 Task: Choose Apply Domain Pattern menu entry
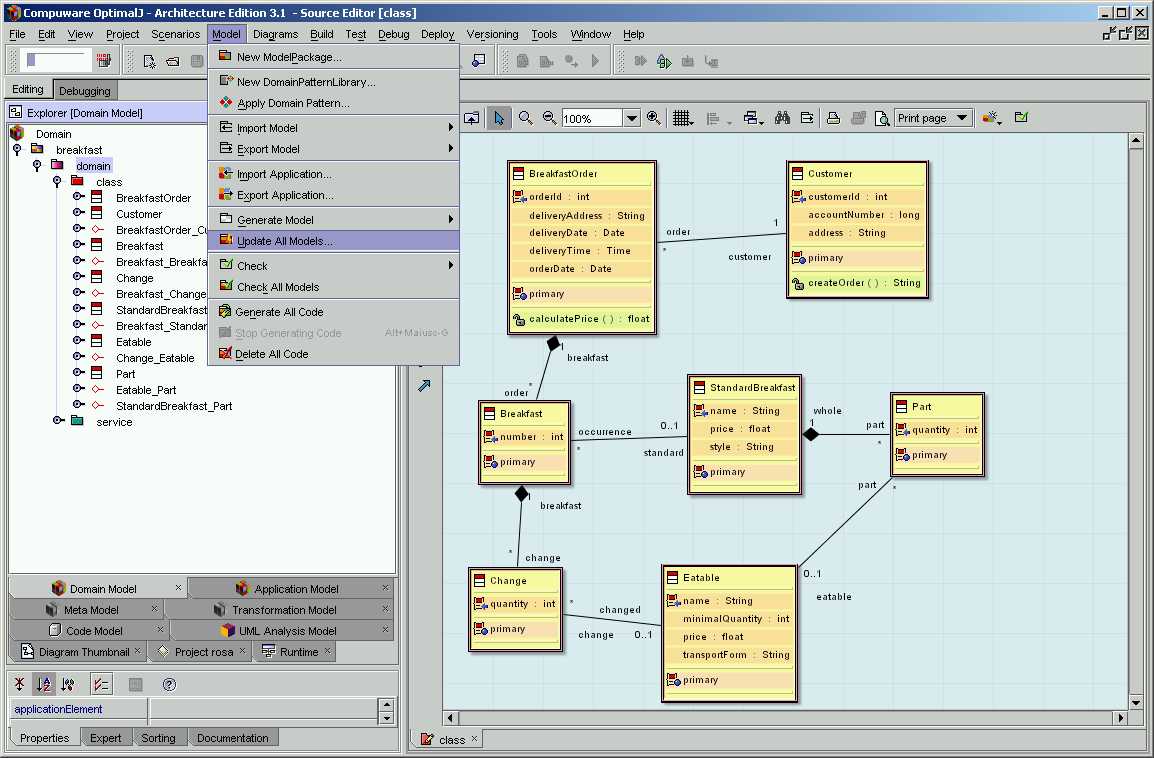(x=334, y=103)
